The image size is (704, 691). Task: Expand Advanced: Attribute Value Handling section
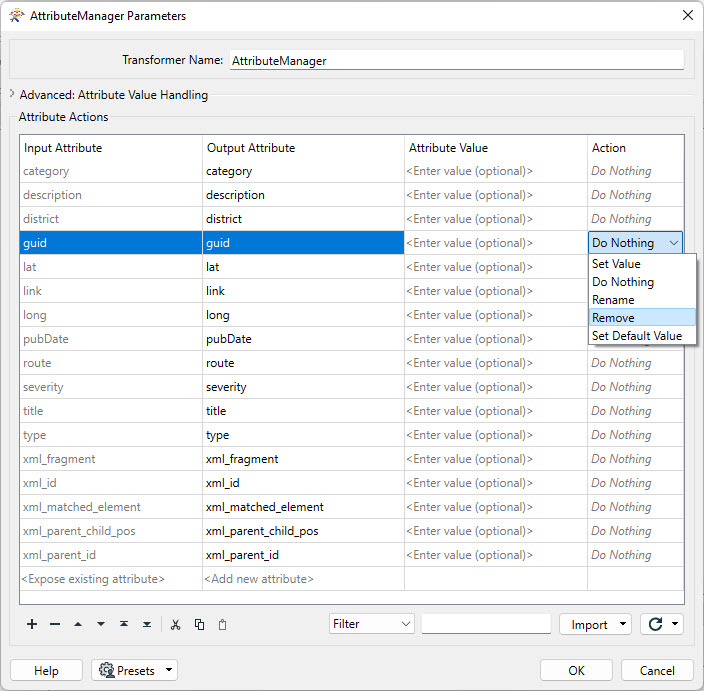[12, 94]
